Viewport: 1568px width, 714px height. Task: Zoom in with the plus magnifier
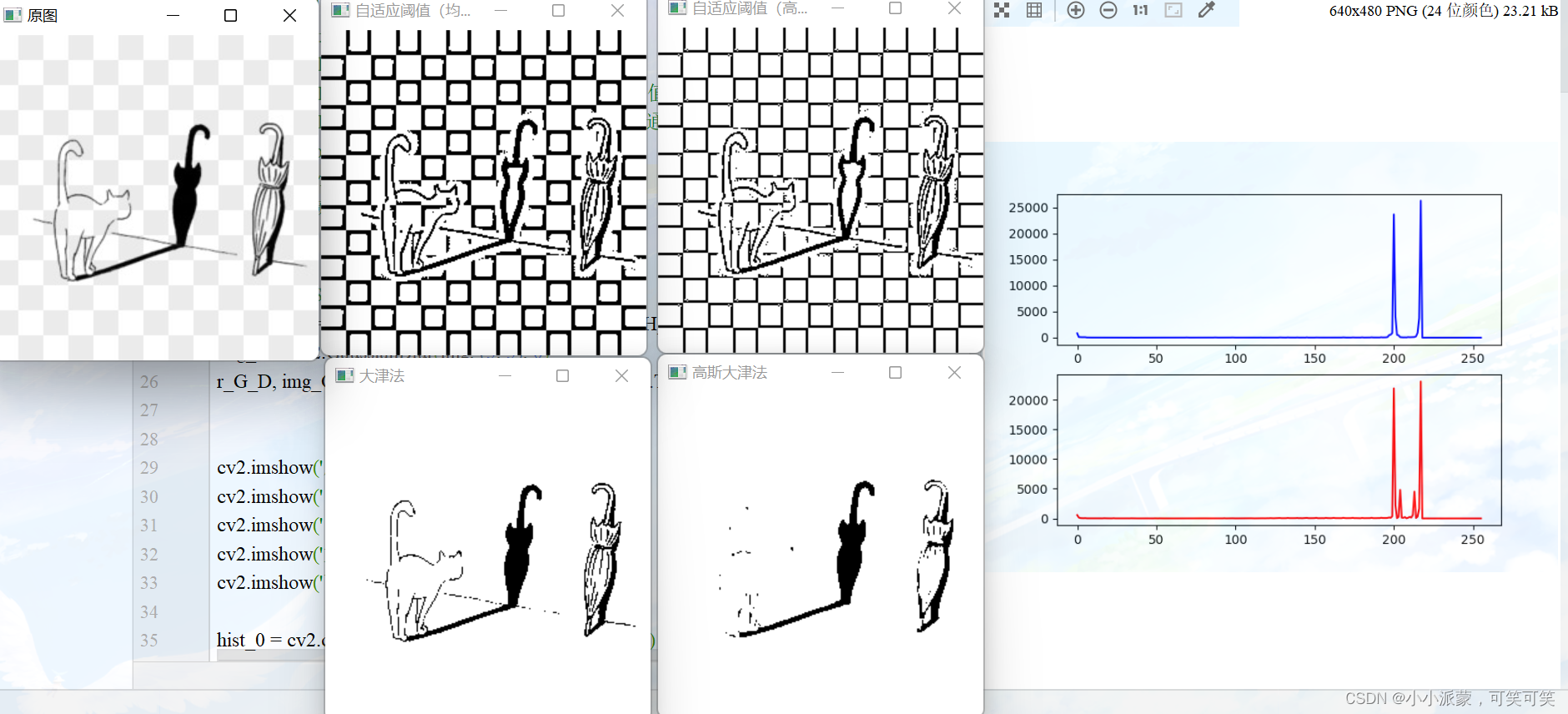pos(1076,10)
